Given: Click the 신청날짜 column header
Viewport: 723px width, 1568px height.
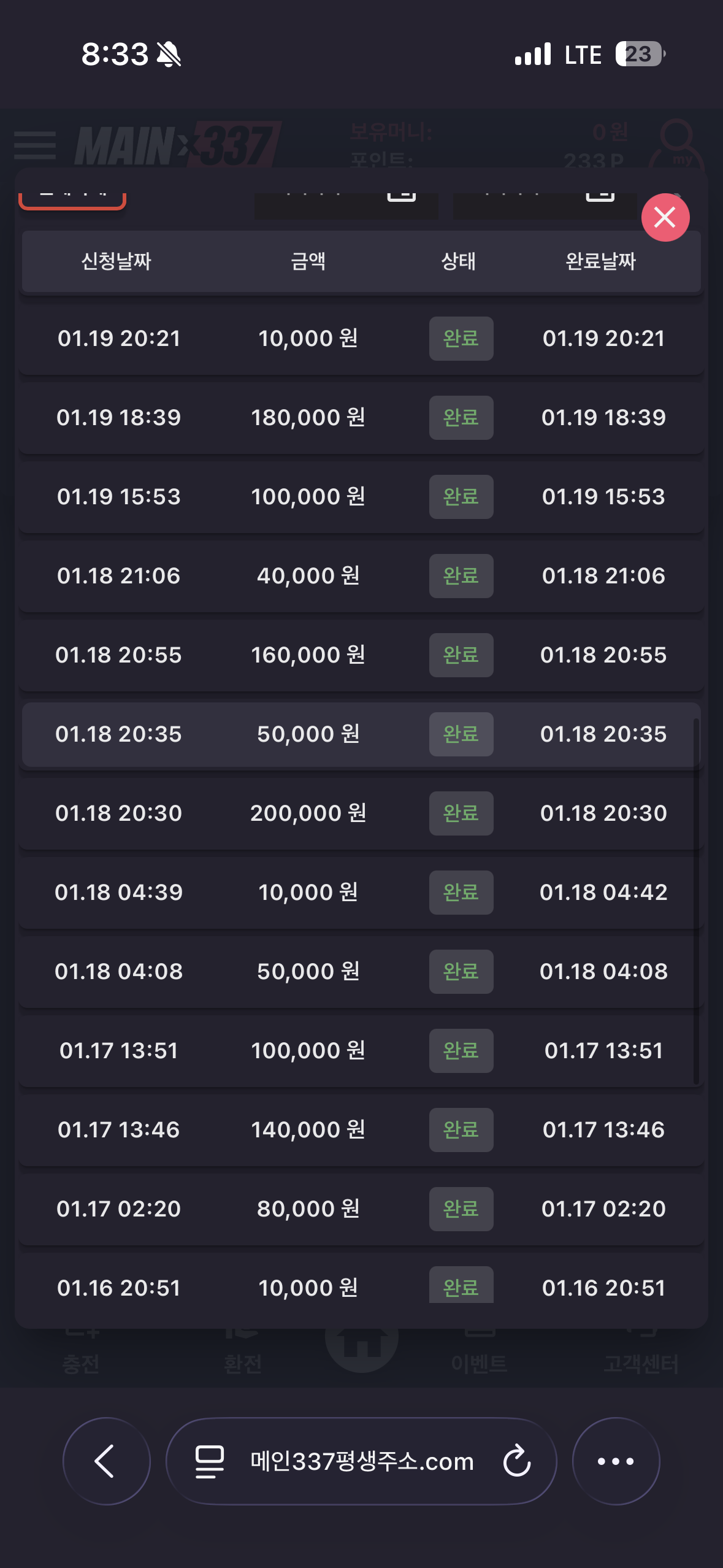Looking at the screenshot, I should coord(117,261).
